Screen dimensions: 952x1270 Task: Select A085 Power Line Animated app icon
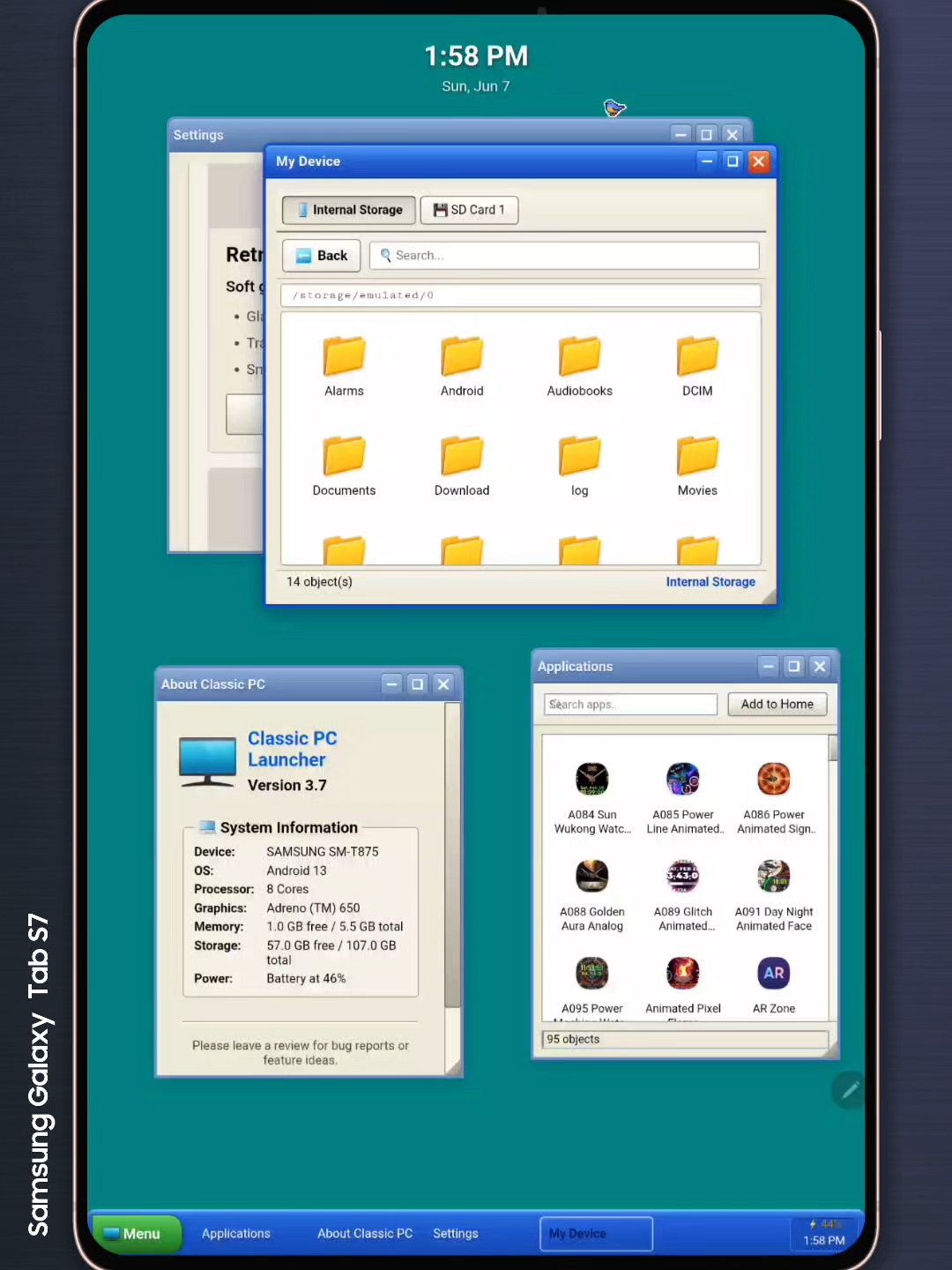683,780
